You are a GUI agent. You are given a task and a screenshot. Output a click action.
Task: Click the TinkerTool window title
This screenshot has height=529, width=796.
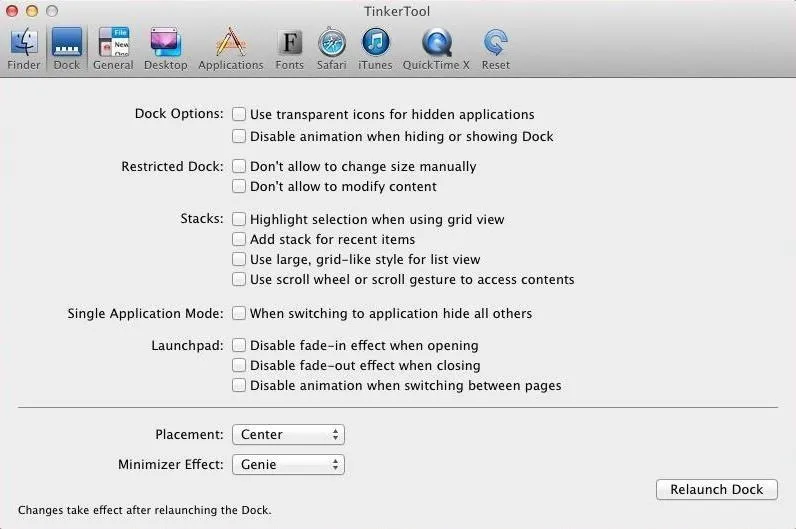tap(397, 11)
